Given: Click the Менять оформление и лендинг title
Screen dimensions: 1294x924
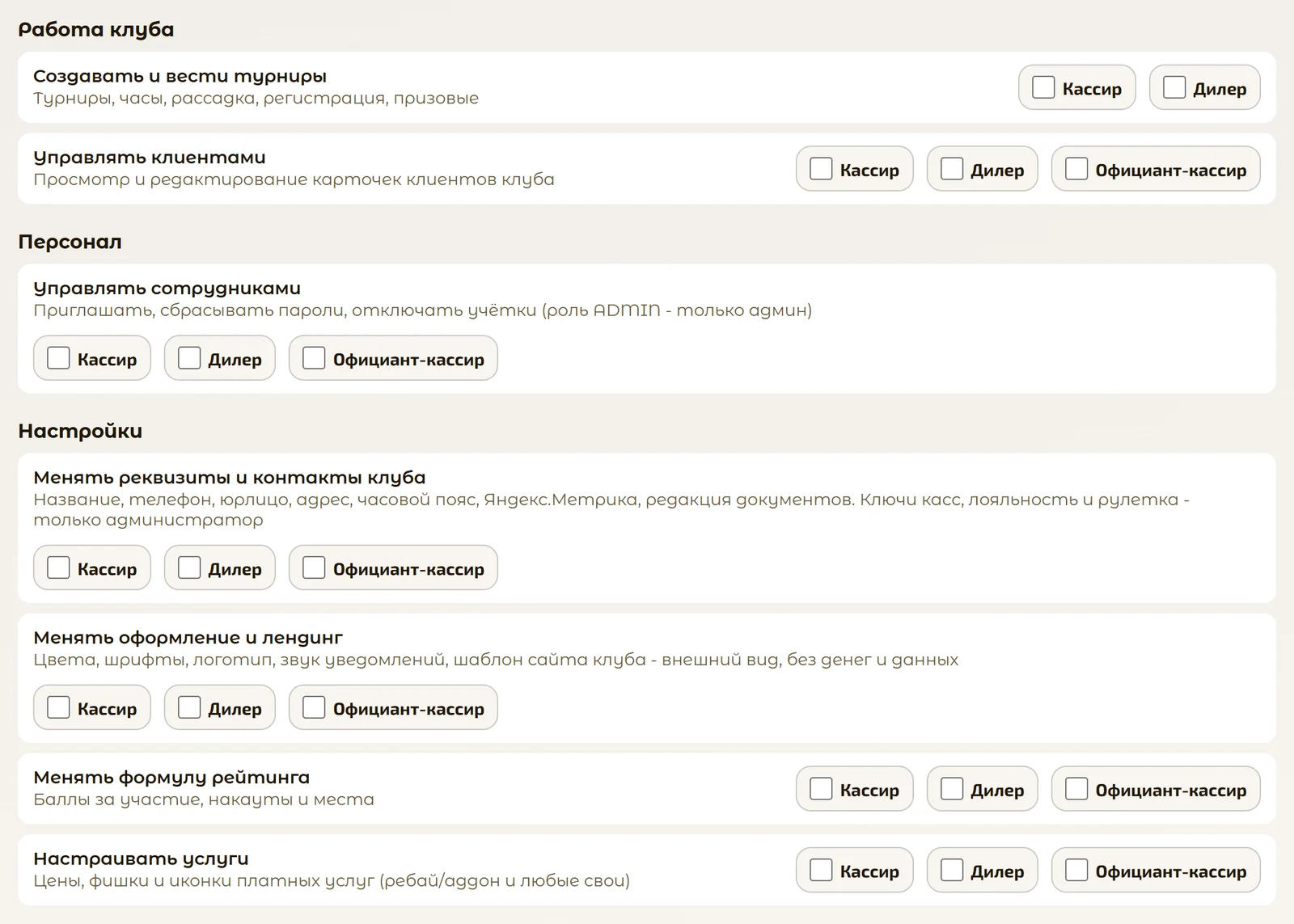Looking at the screenshot, I should click(188, 638).
